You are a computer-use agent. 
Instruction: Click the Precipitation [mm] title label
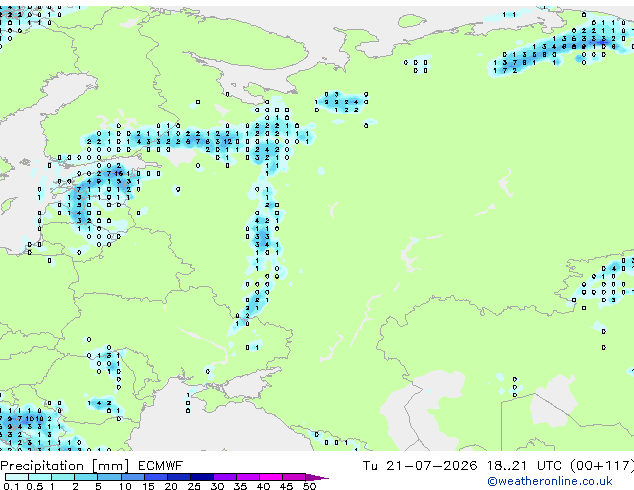tap(65, 466)
